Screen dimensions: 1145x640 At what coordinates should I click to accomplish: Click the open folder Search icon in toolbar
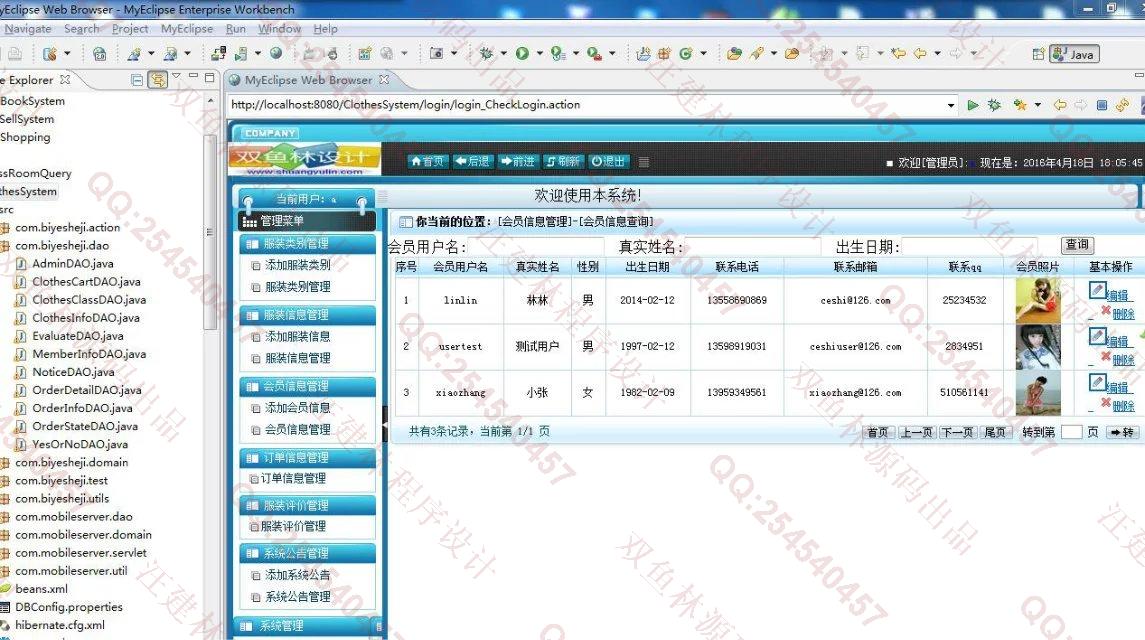(792, 53)
